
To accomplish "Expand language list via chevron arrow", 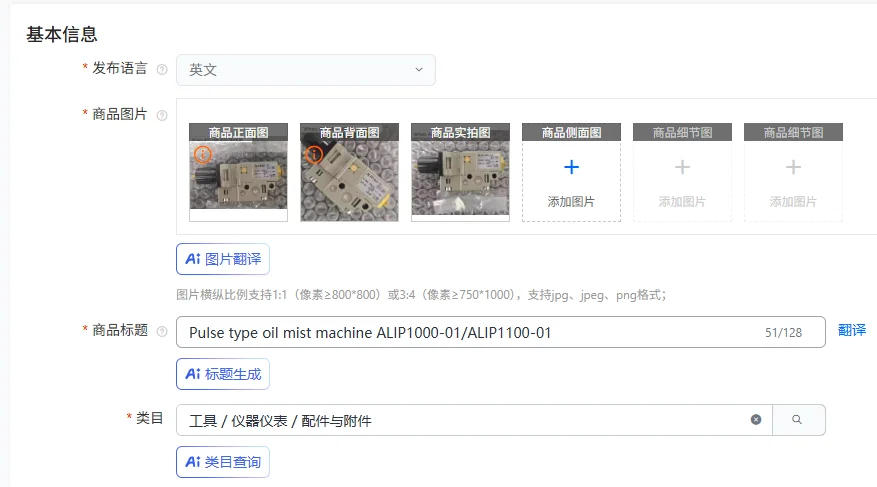I will [418, 70].
